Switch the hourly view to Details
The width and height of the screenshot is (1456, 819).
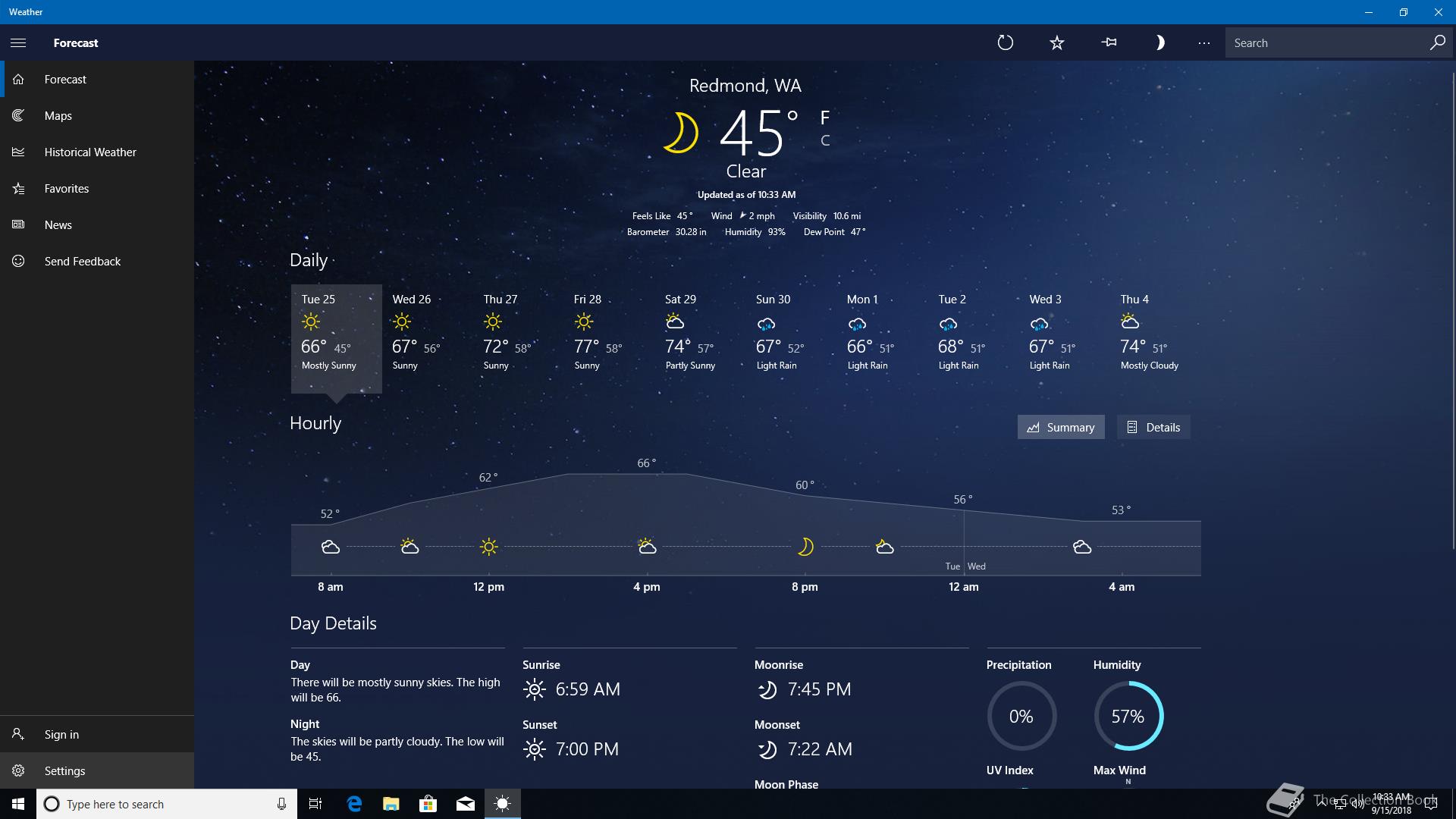pyautogui.click(x=1153, y=427)
